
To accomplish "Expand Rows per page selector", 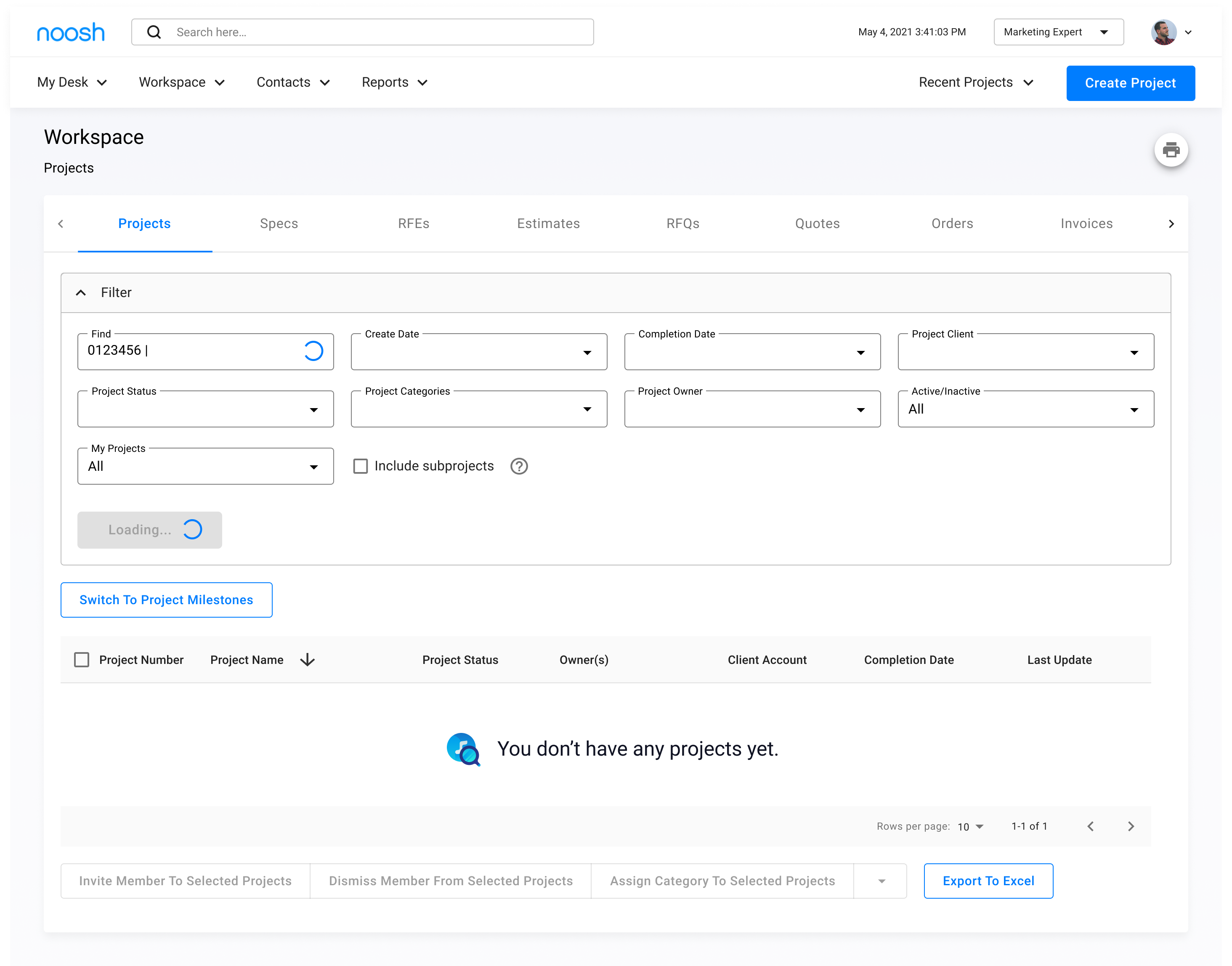I will pos(971,826).
